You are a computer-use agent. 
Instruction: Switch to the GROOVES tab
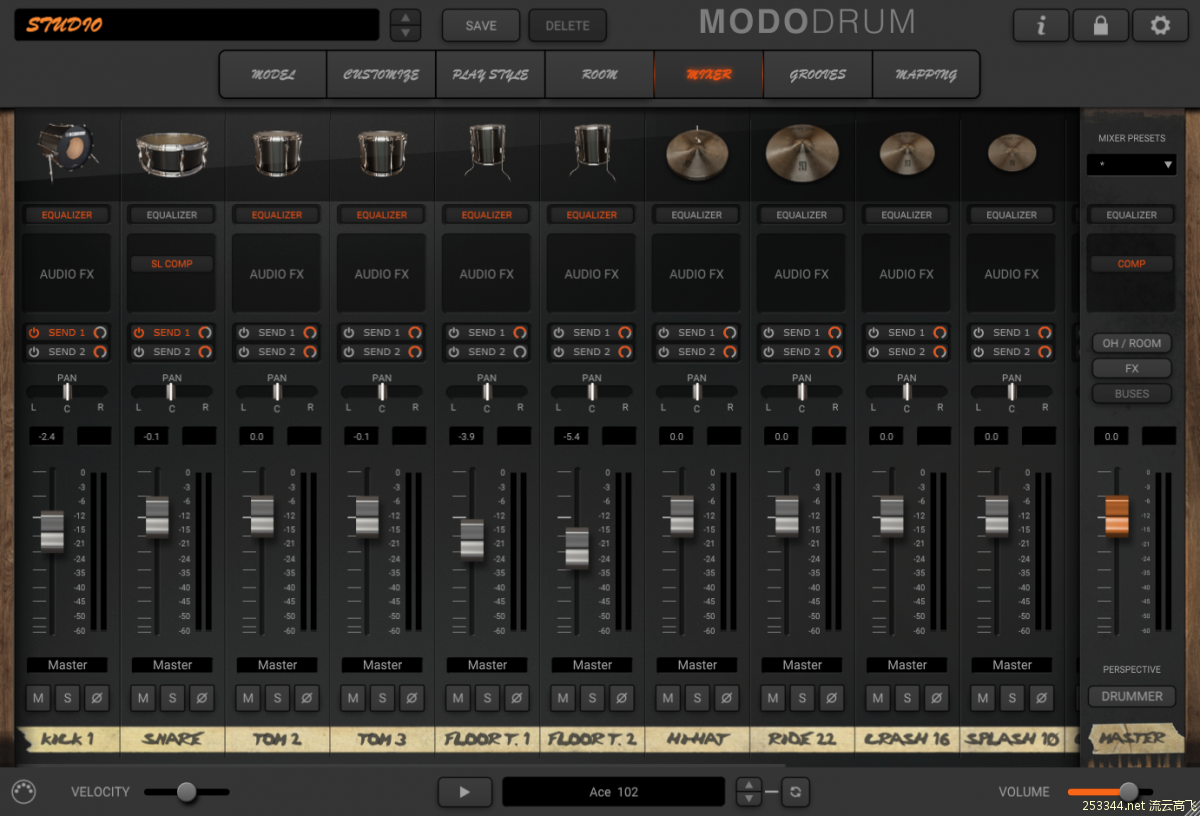point(817,74)
